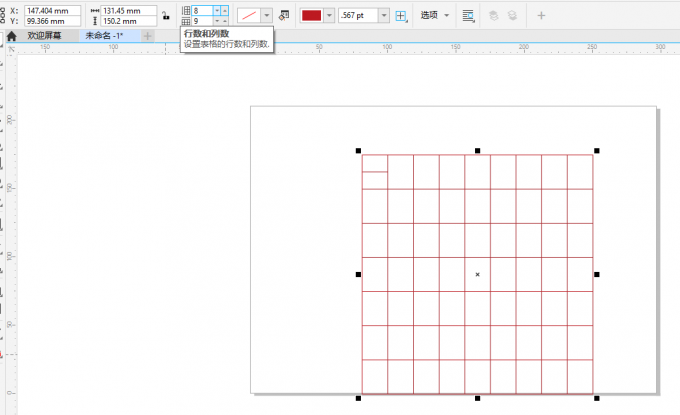Click the height field 150.2 mm

(x=128, y=21)
